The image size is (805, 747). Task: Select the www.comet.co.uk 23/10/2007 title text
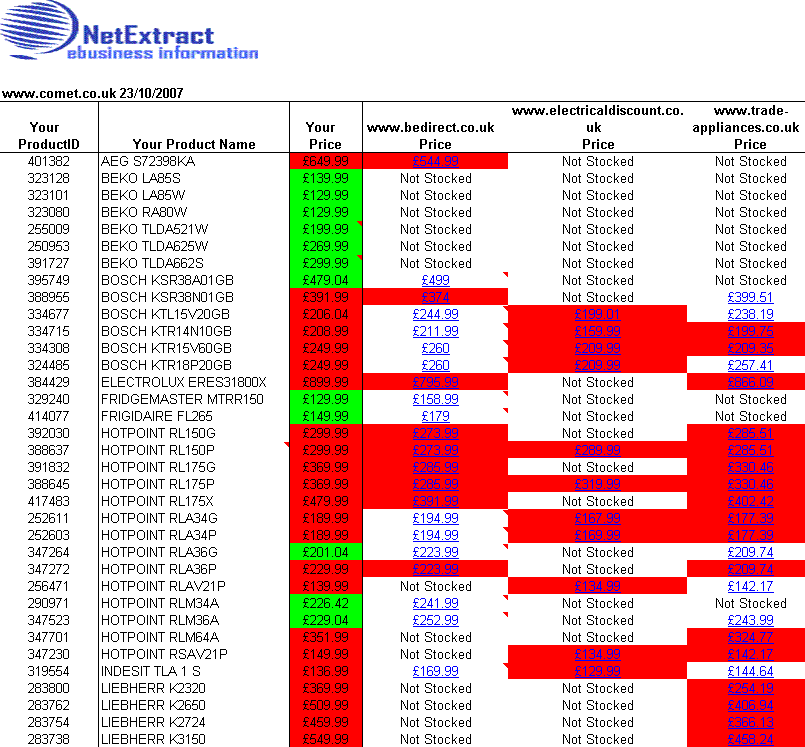[x=92, y=93]
